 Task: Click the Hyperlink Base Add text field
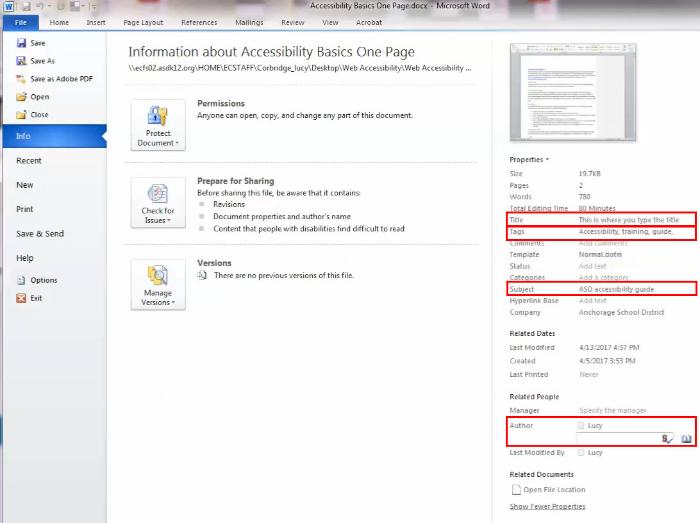click(592, 301)
